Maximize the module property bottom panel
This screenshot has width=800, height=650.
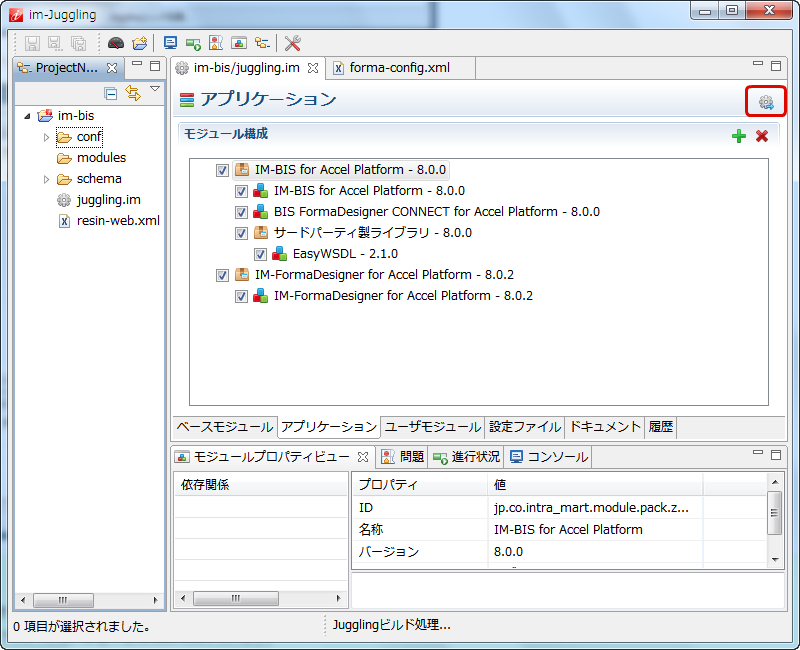tap(776, 455)
